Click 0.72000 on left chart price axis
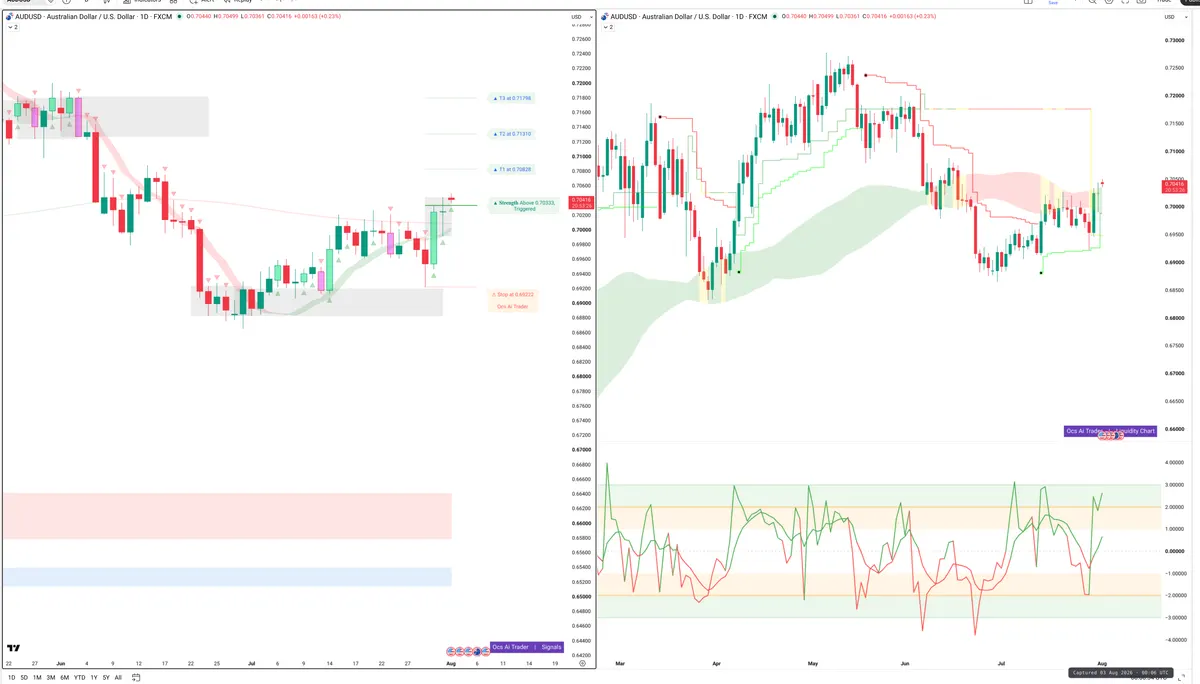Viewport: 1200px width, 684px height. click(580, 83)
